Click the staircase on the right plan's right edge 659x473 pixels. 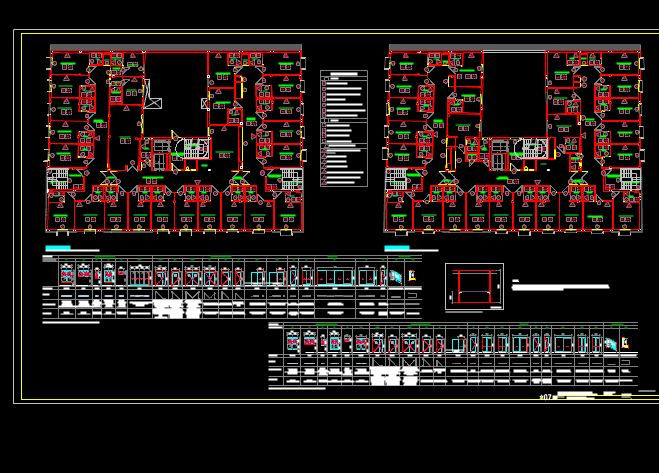(630, 179)
